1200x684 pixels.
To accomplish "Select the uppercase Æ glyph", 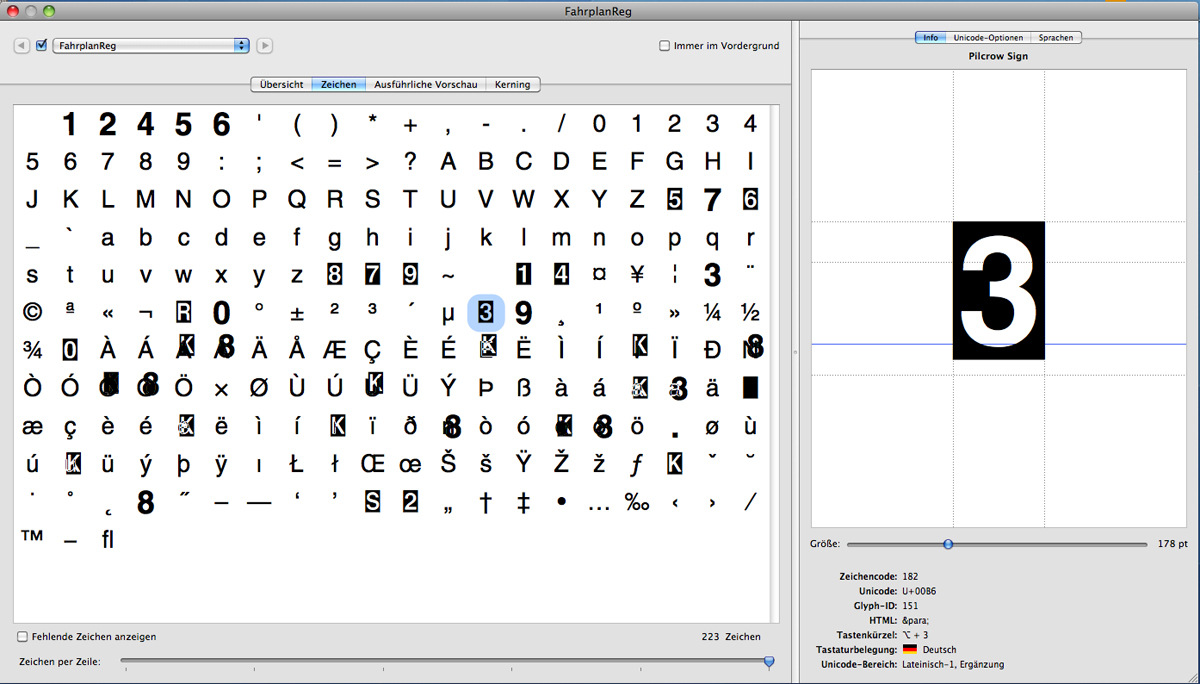I will pyautogui.click(x=334, y=349).
